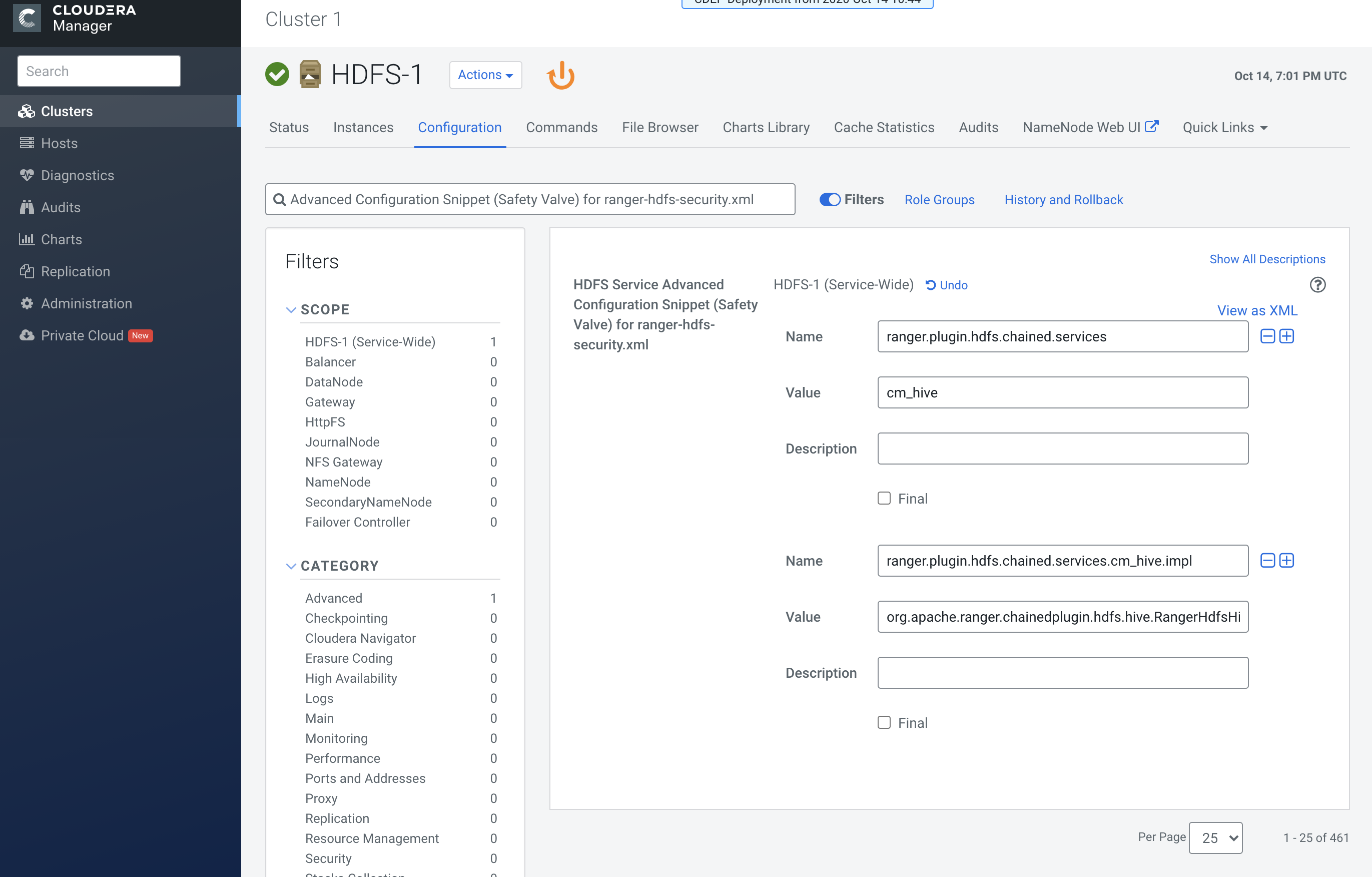This screenshot has height=877, width=1372.
Task: Remove the ranger.plugin.hdfs.chained.services entry with minus icon
Action: pyautogui.click(x=1267, y=336)
